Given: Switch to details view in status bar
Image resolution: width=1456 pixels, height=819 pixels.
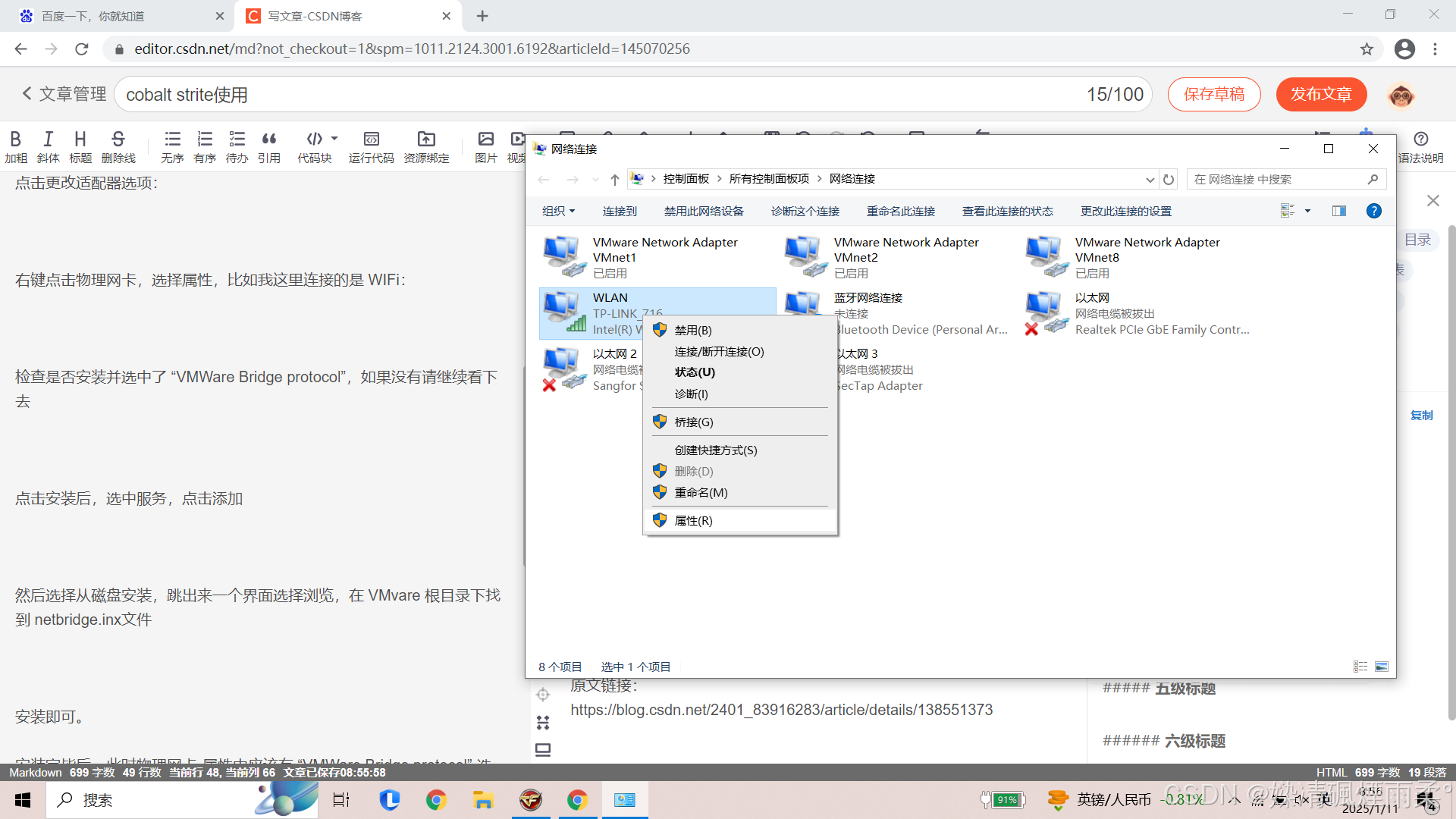Looking at the screenshot, I should [1360, 667].
